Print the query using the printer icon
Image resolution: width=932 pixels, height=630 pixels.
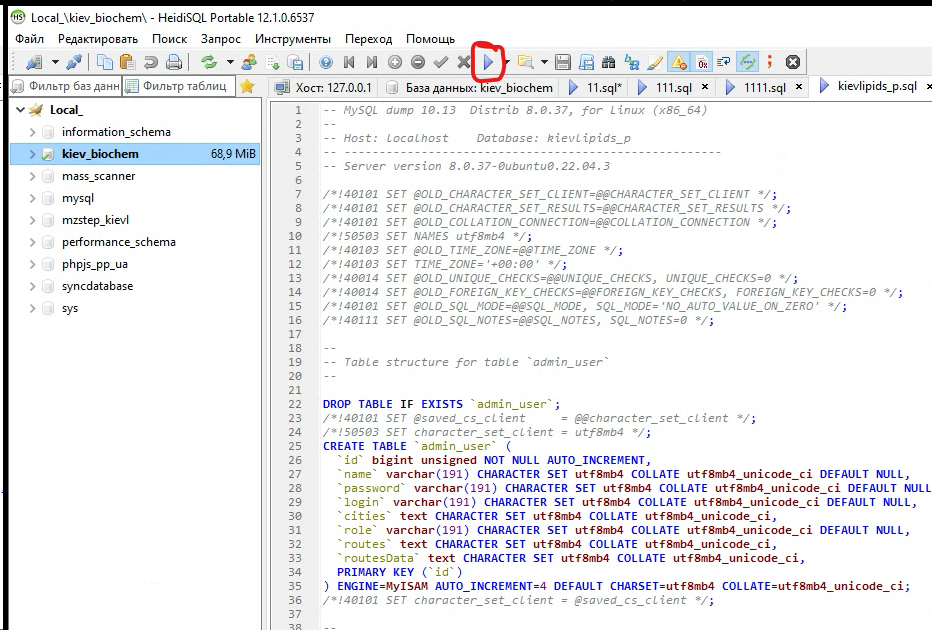[174, 61]
